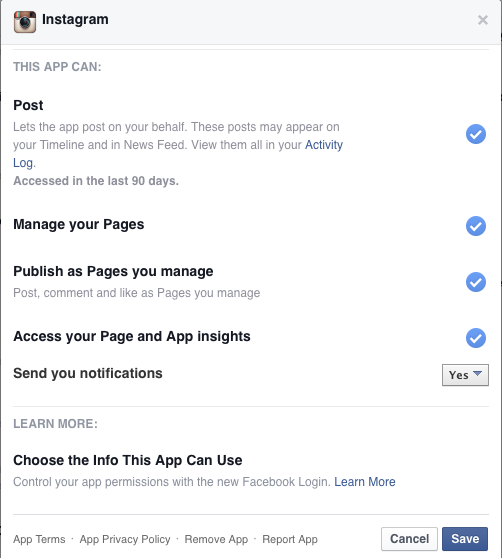502x558 pixels.
Task: Click the Remove App link
Action: [x=216, y=539]
